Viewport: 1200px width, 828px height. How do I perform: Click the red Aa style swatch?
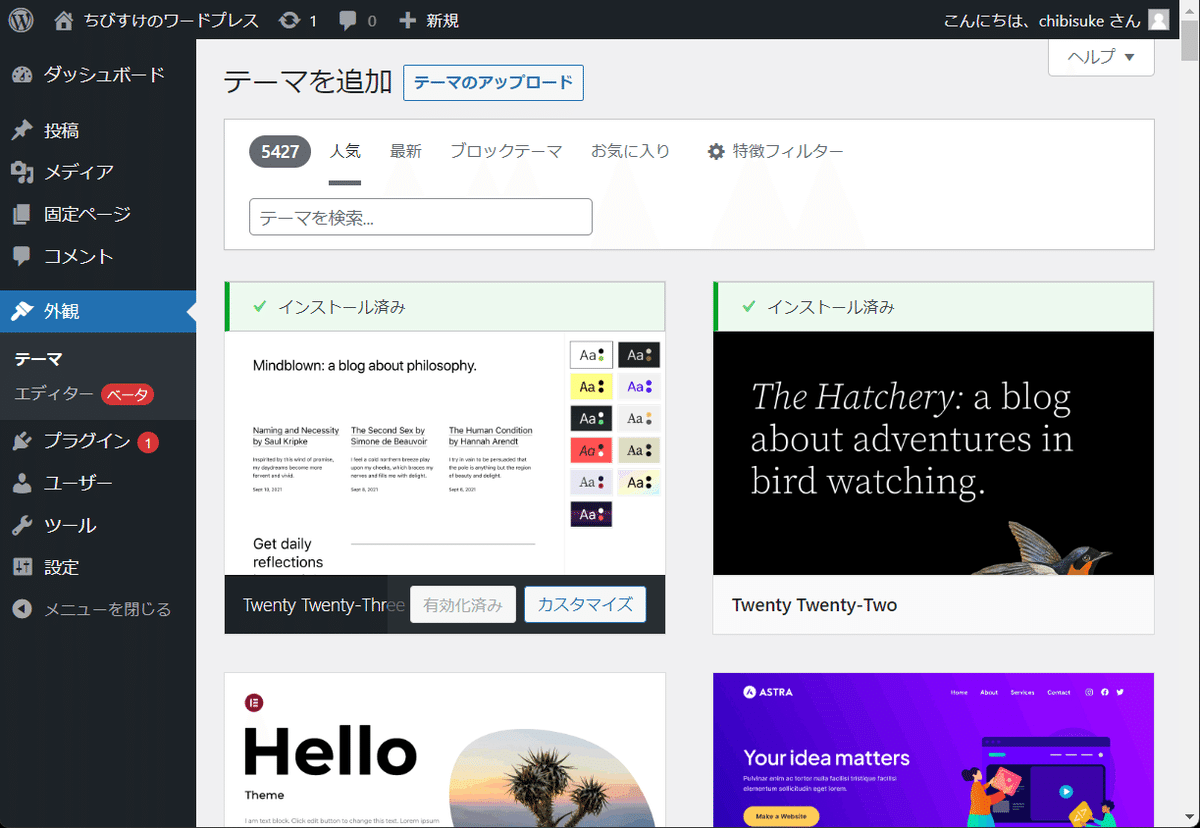click(x=591, y=450)
